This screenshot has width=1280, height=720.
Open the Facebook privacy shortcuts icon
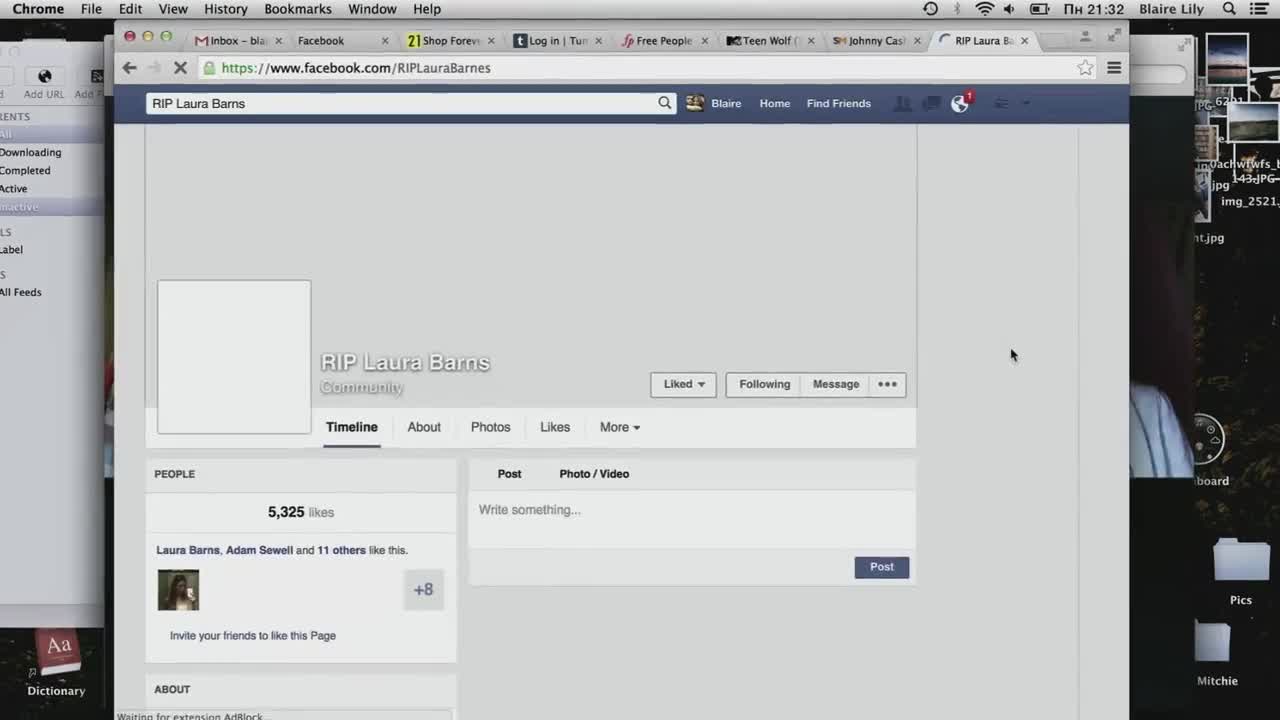click(x=1001, y=103)
